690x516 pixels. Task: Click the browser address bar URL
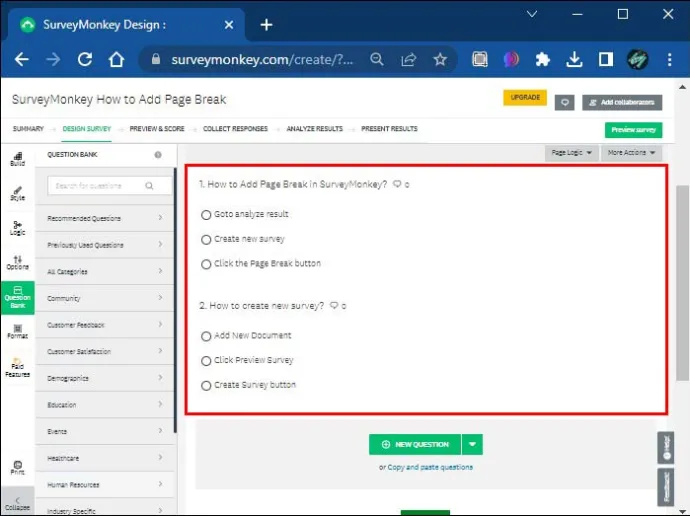(262, 59)
